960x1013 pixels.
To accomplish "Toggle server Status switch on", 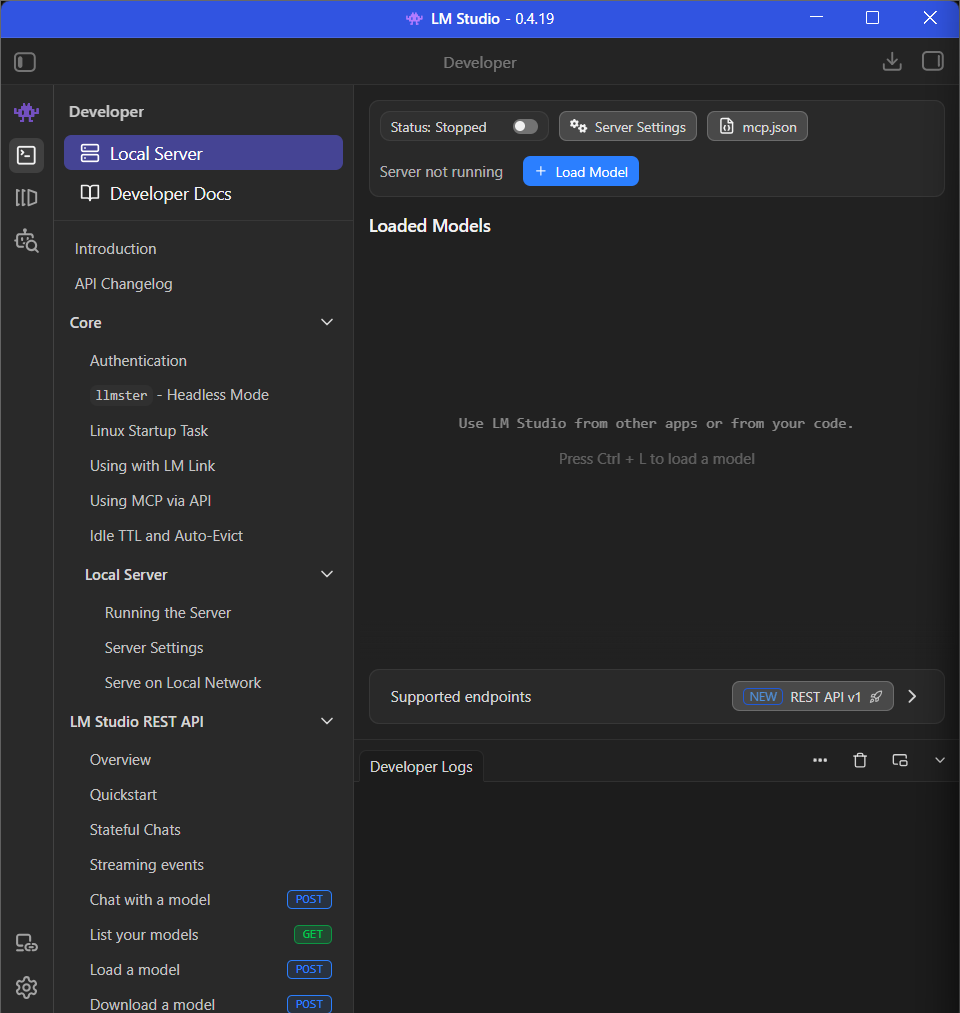I will (x=525, y=127).
